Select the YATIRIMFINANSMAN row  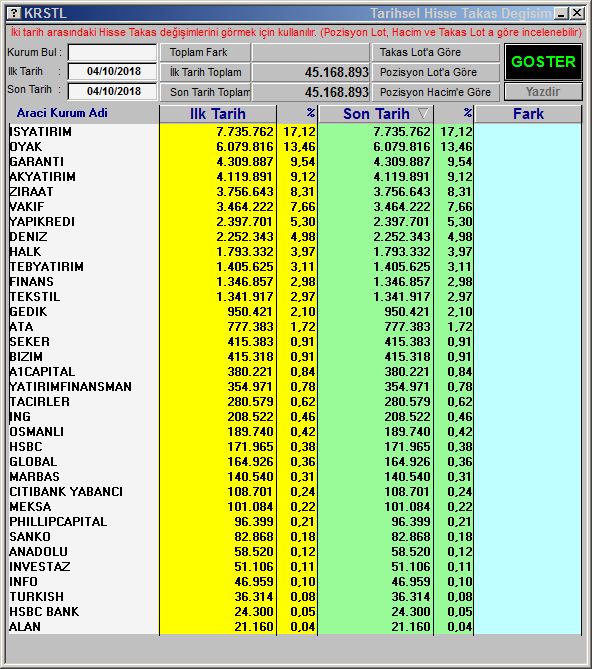pos(295,387)
